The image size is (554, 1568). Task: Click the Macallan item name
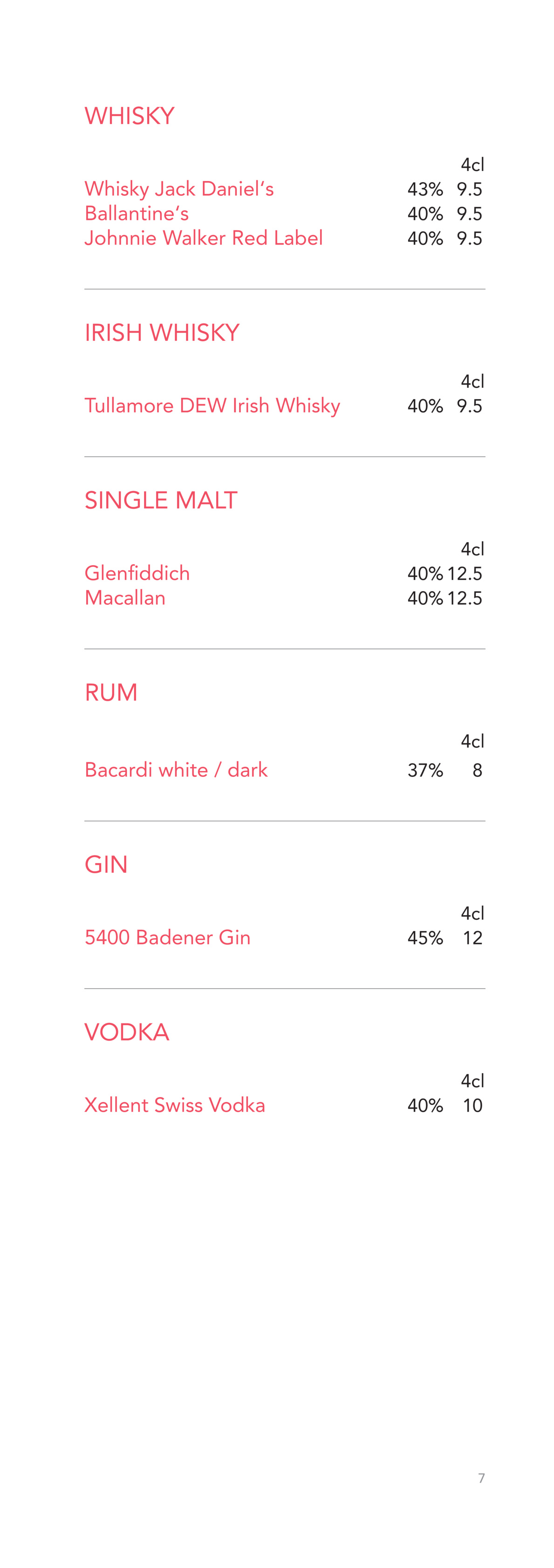pyautogui.click(x=125, y=598)
